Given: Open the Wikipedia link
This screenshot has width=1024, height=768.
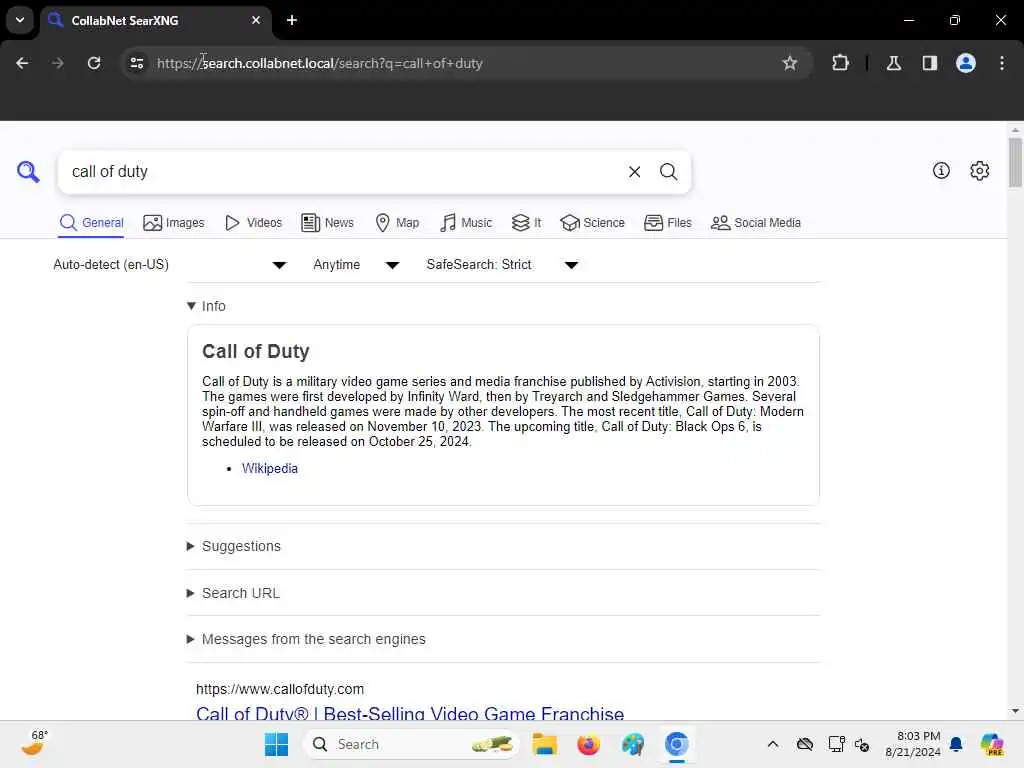Looking at the screenshot, I should pos(270,468).
